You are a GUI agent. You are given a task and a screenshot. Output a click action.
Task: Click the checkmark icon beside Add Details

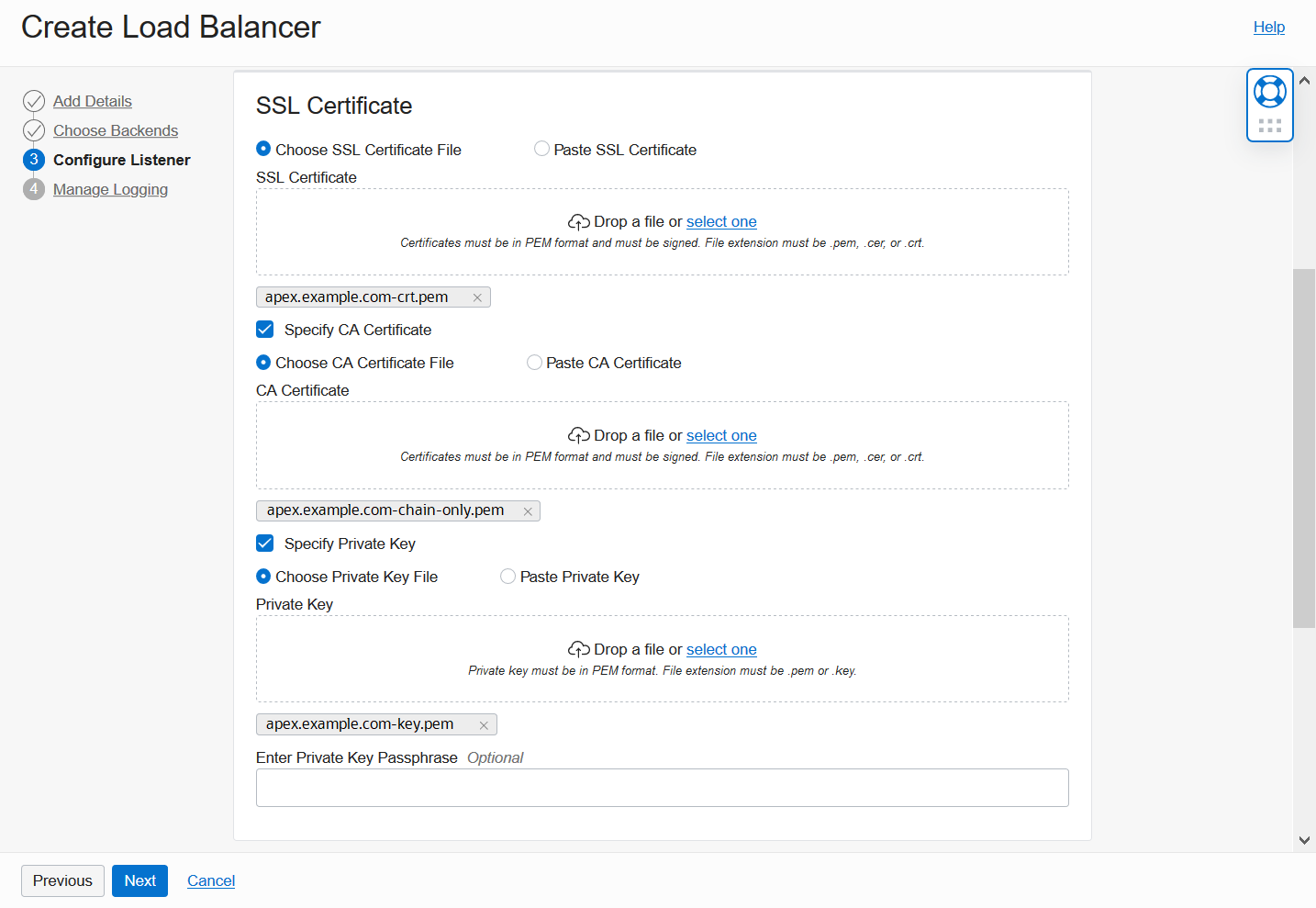click(x=34, y=101)
